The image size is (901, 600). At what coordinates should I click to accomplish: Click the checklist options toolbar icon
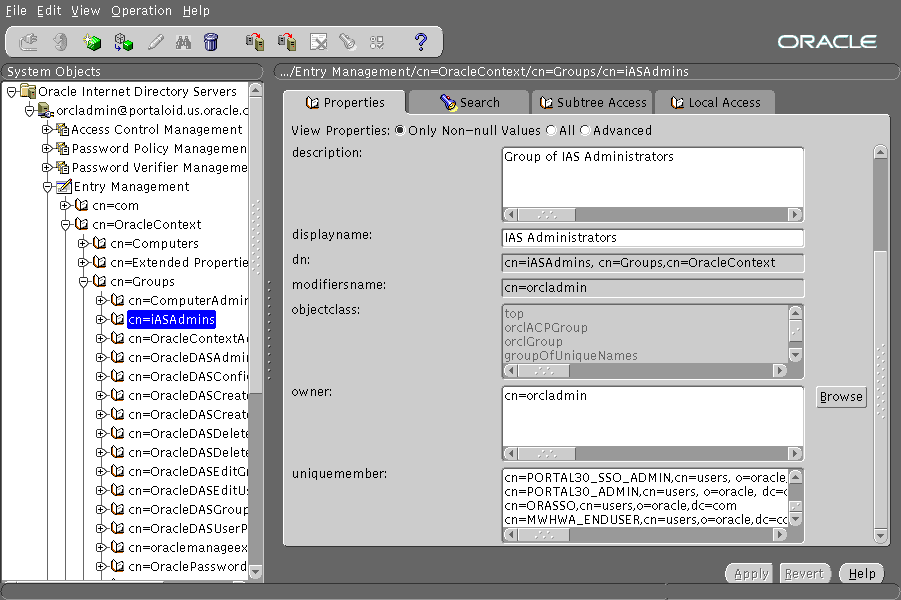point(377,42)
